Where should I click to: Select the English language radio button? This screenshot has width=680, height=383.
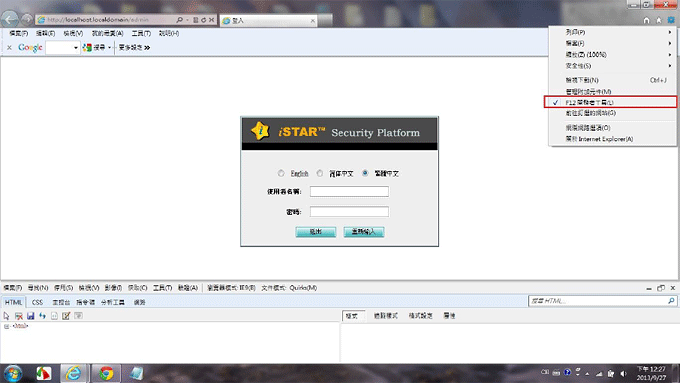[x=281, y=173]
